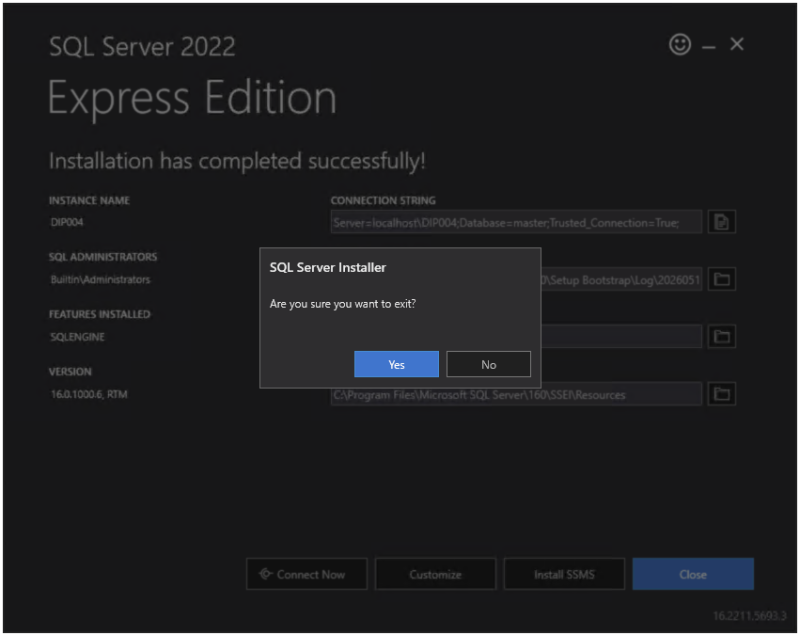The image size is (800, 635).
Task: Select the instance name DIP004
Action: [x=67, y=222]
